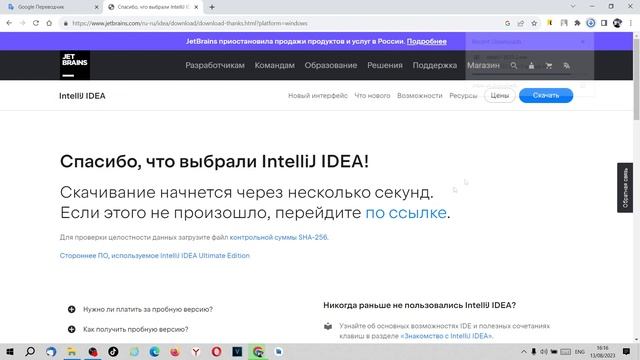Open File Explorer from taskbar
This screenshot has height=360, width=640.
(x=71, y=351)
